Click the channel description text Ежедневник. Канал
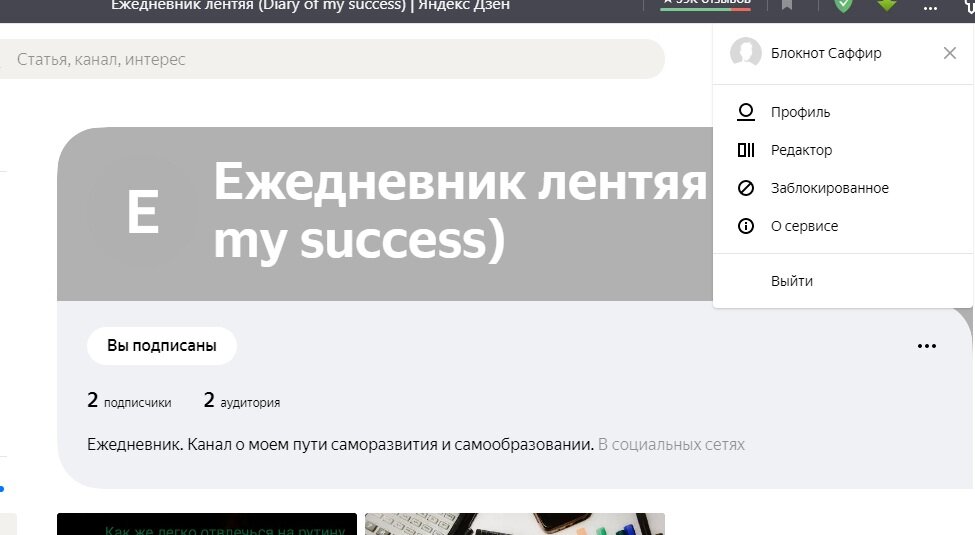 click(x=340, y=444)
